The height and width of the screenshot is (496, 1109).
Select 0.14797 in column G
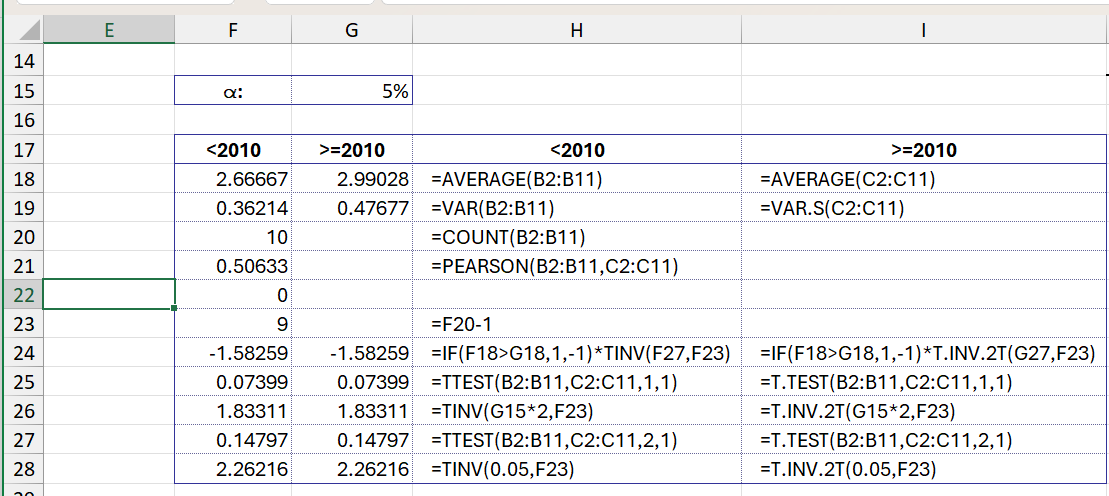(352, 440)
